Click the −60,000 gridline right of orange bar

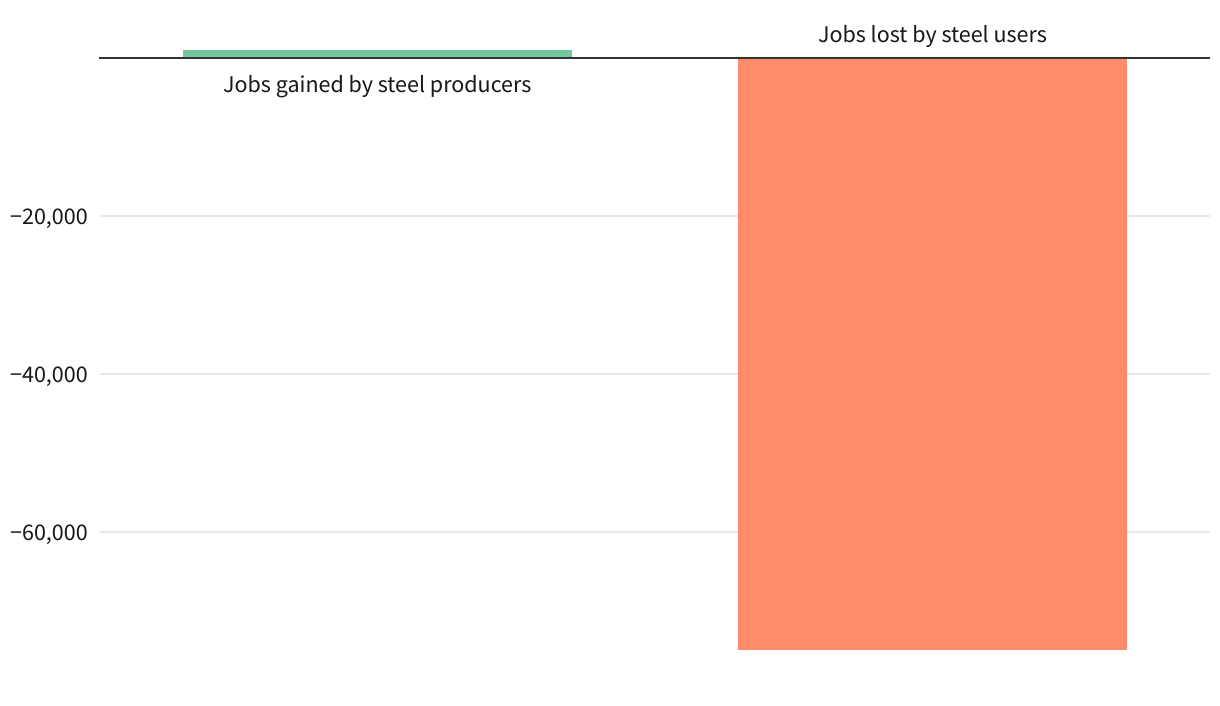1168,532
